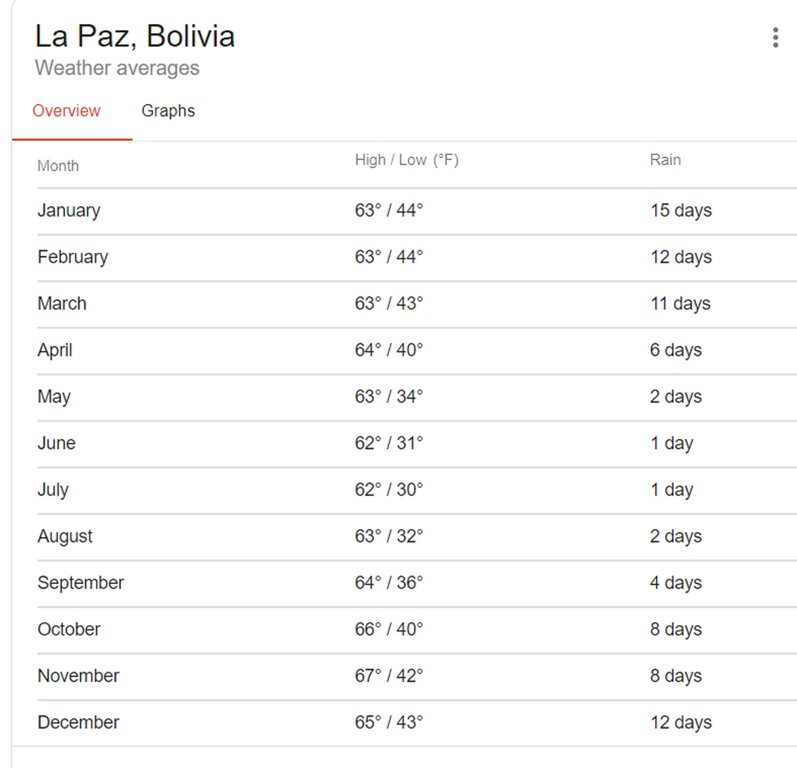Select the February month label
Screen dimensions: 797x768
pos(72,257)
